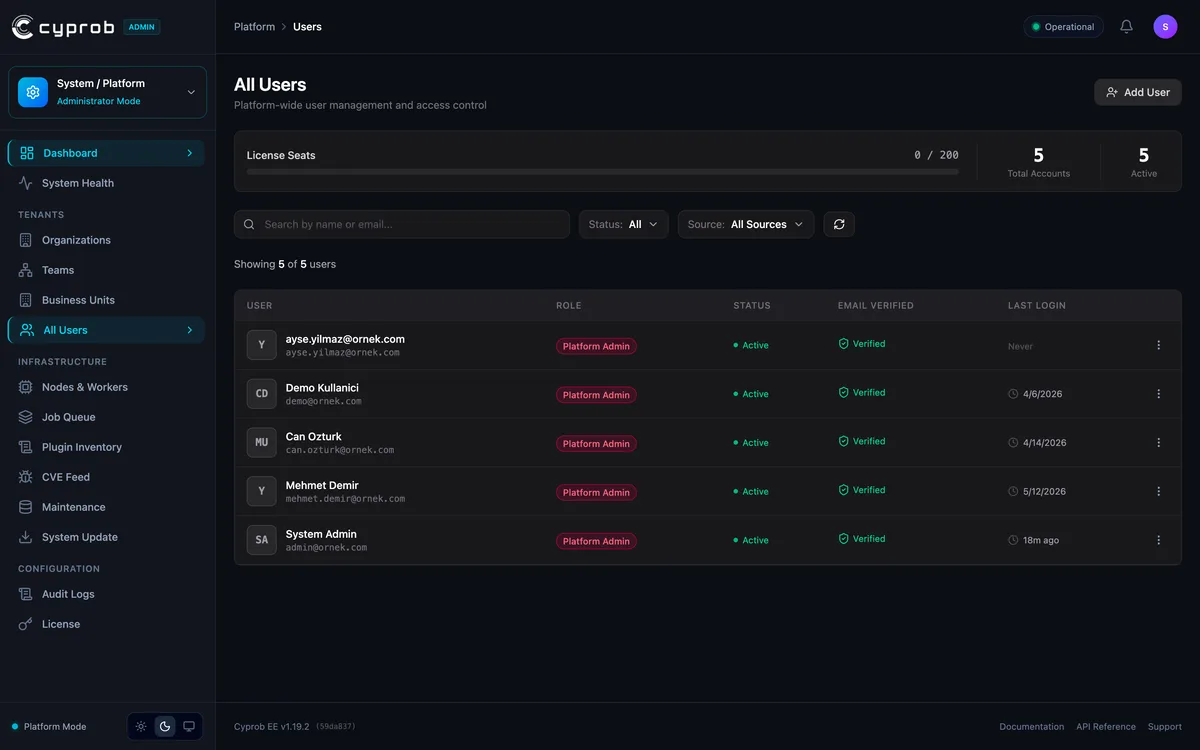Image resolution: width=1200 pixels, height=750 pixels.
Task: Click Active status of Mehmet Demir
Action: click(751, 491)
